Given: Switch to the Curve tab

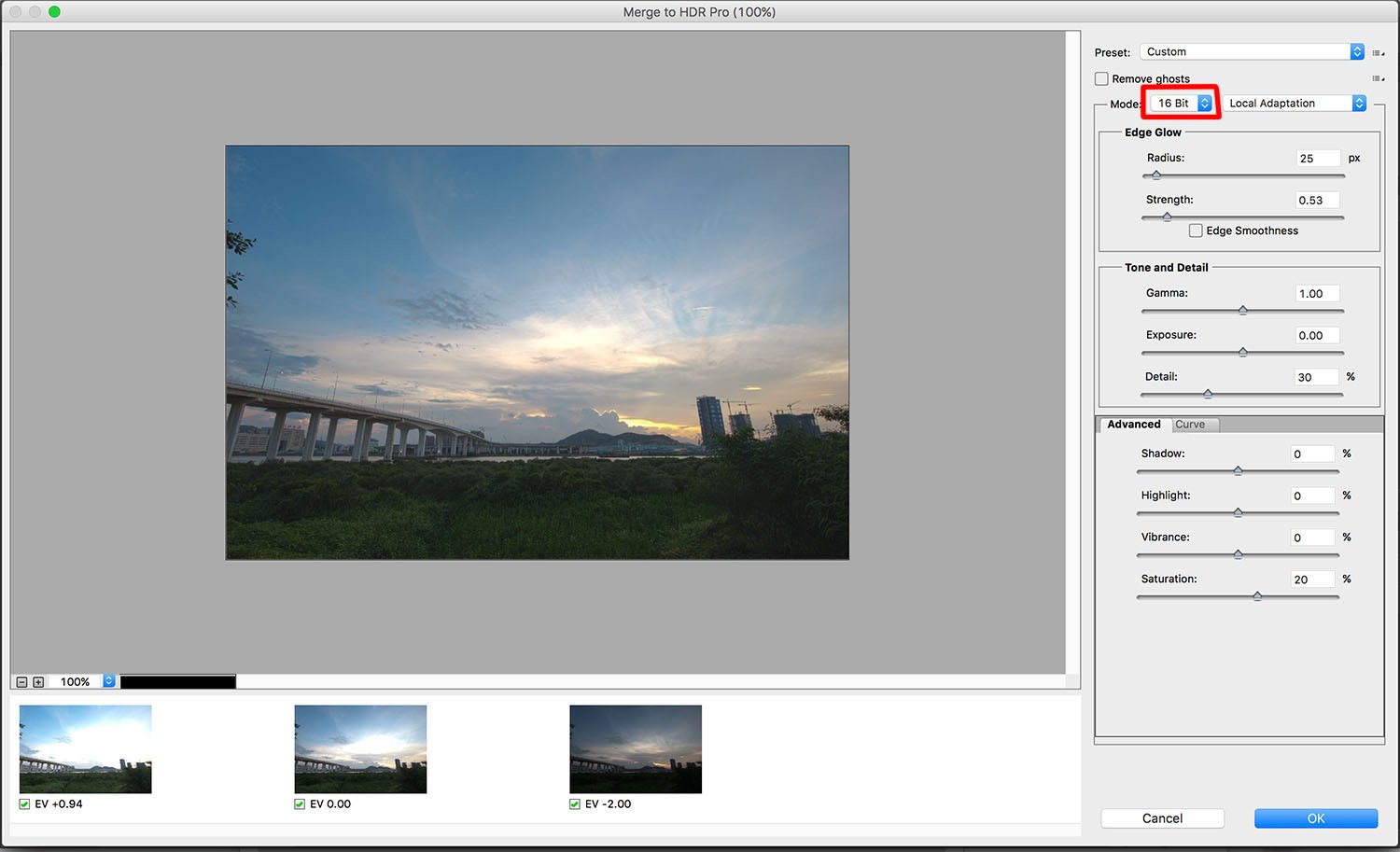Looking at the screenshot, I should pos(1193,425).
